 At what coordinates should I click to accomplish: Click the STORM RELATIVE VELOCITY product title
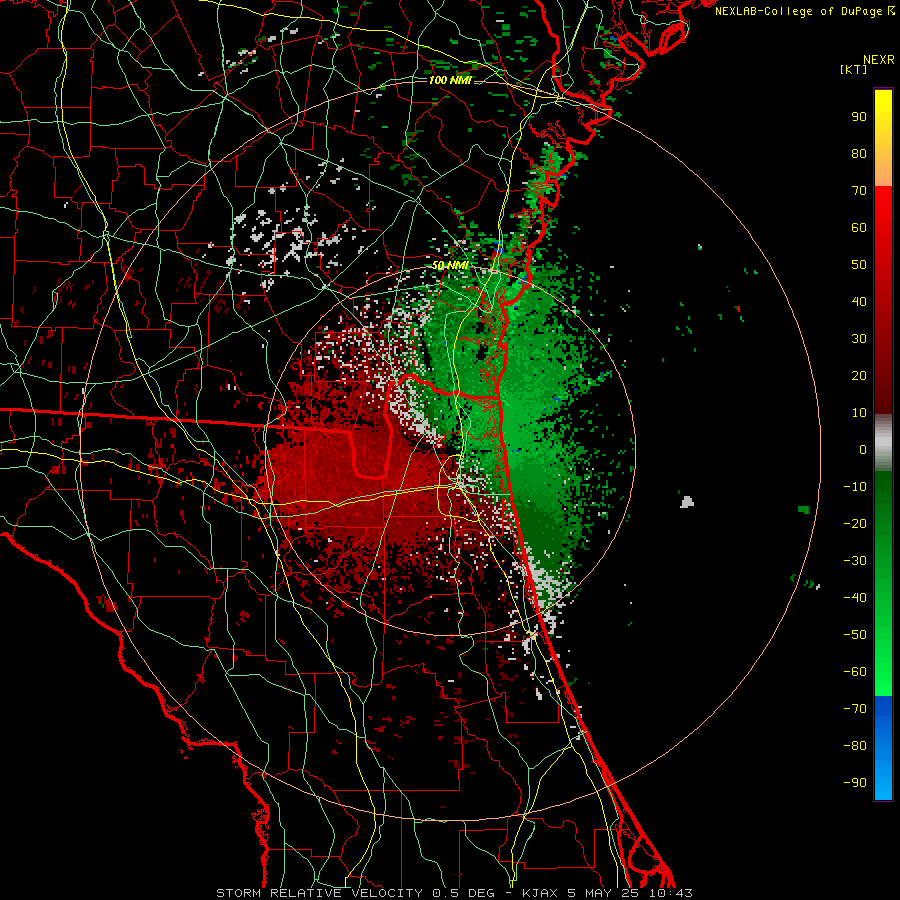(319, 893)
